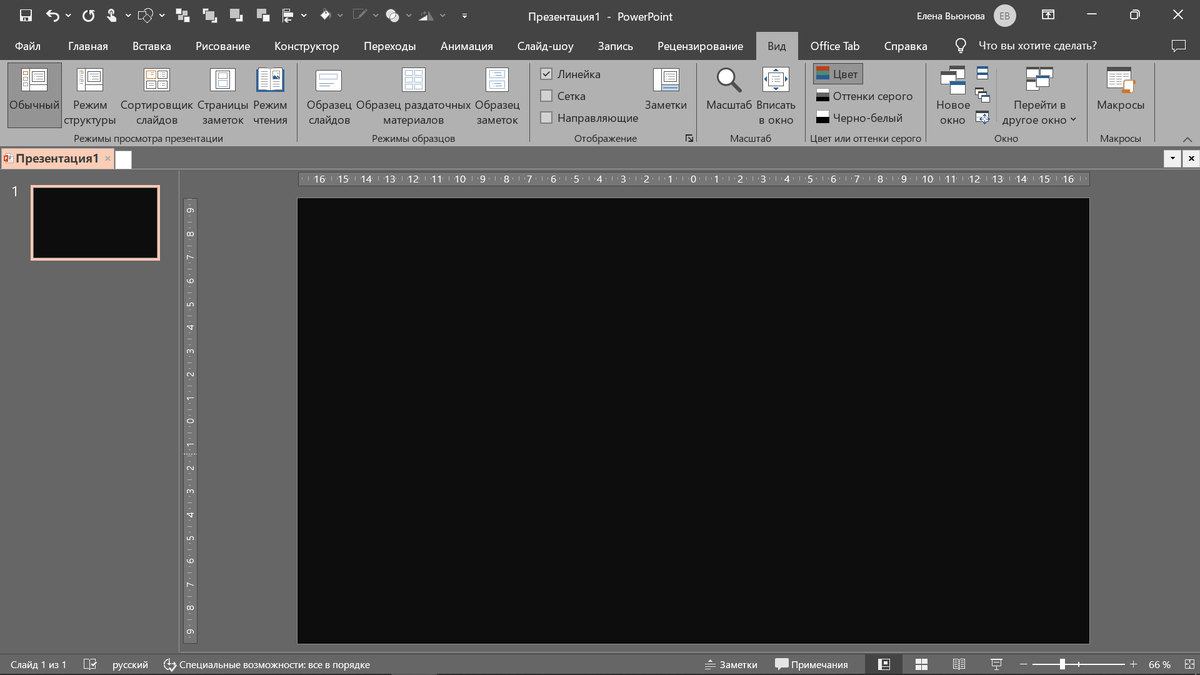Image resolution: width=1200 pixels, height=675 pixels.
Task: Open Notes Page view (Страницы заметок)
Action: click(x=222, y=95)
